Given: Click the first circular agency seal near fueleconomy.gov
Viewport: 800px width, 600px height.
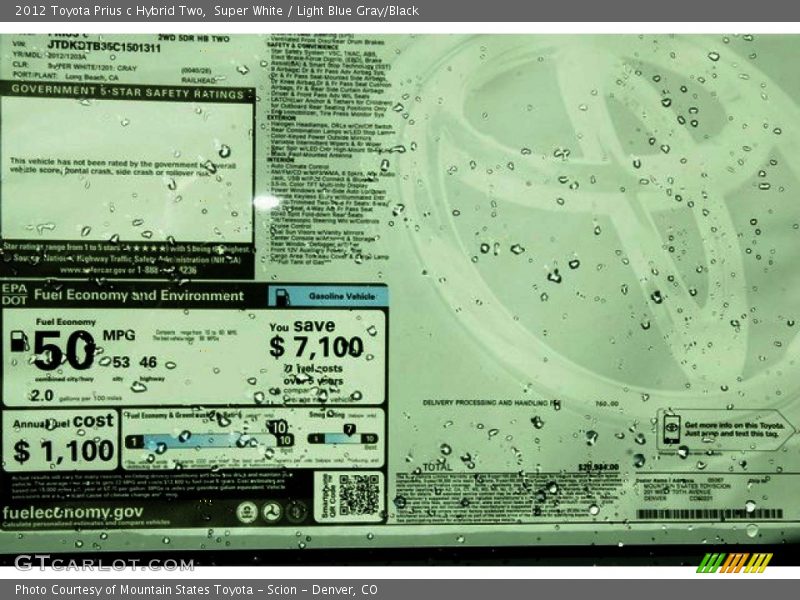Looking at the screenshot, I should tap(247, 511).
